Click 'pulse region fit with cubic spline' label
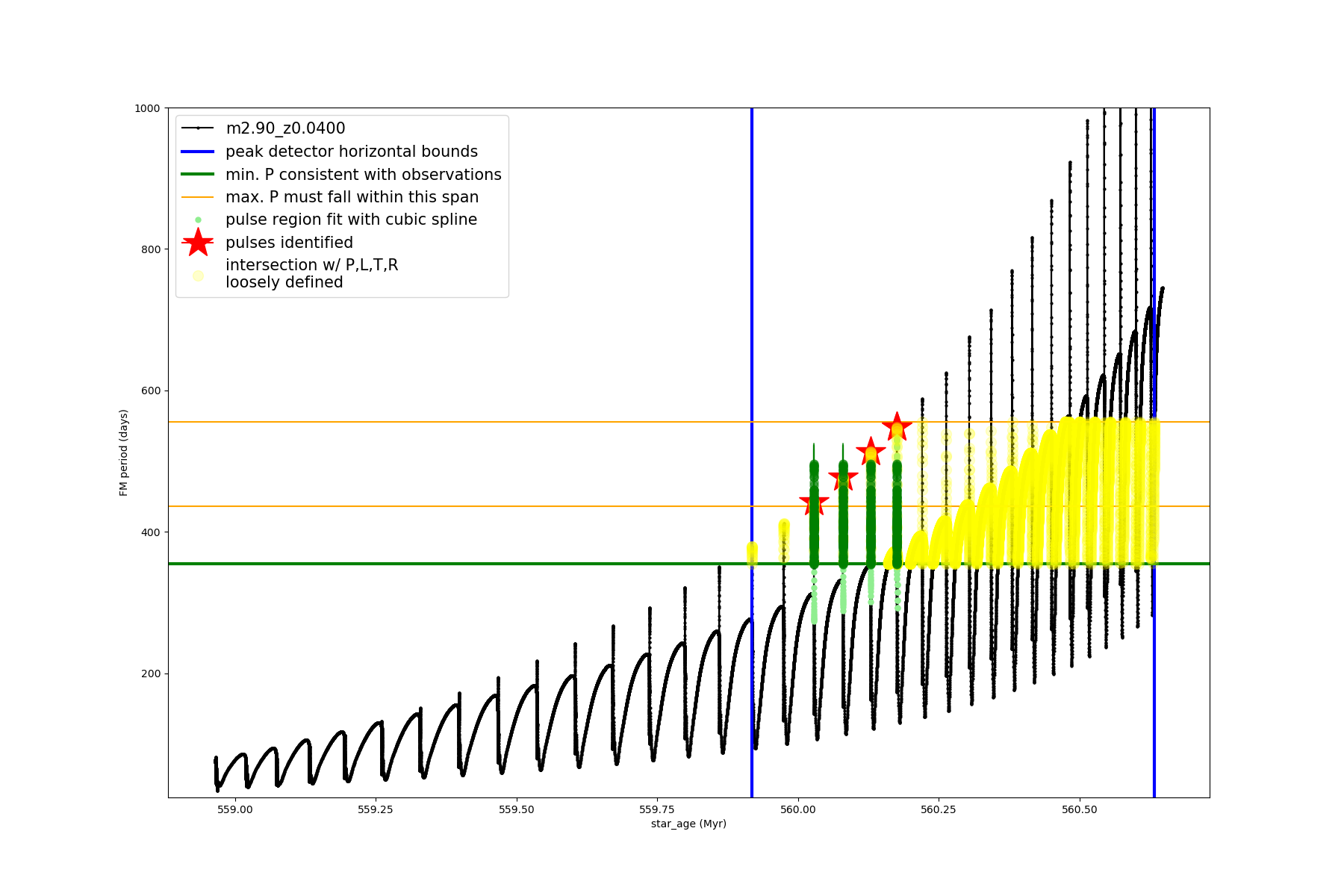This screenshot has width=1344, height=896. 351,220
